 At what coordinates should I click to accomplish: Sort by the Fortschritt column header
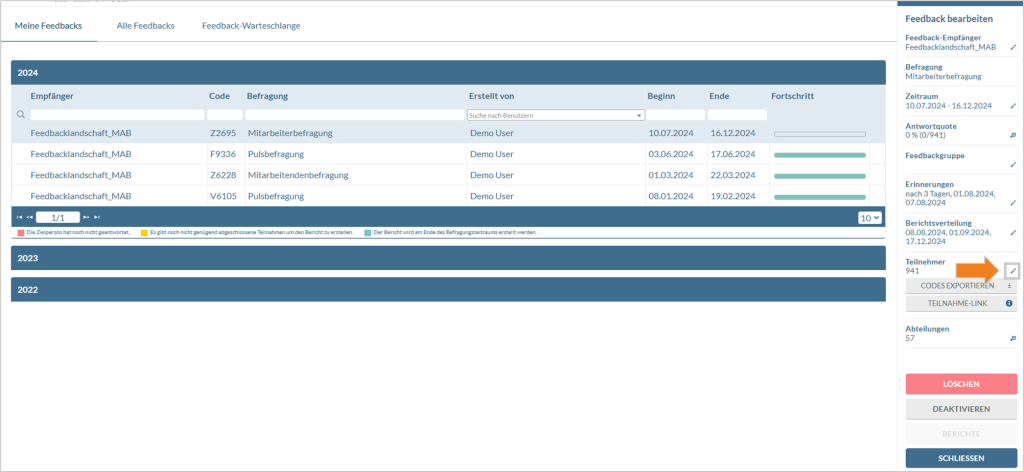coord(792,97)
